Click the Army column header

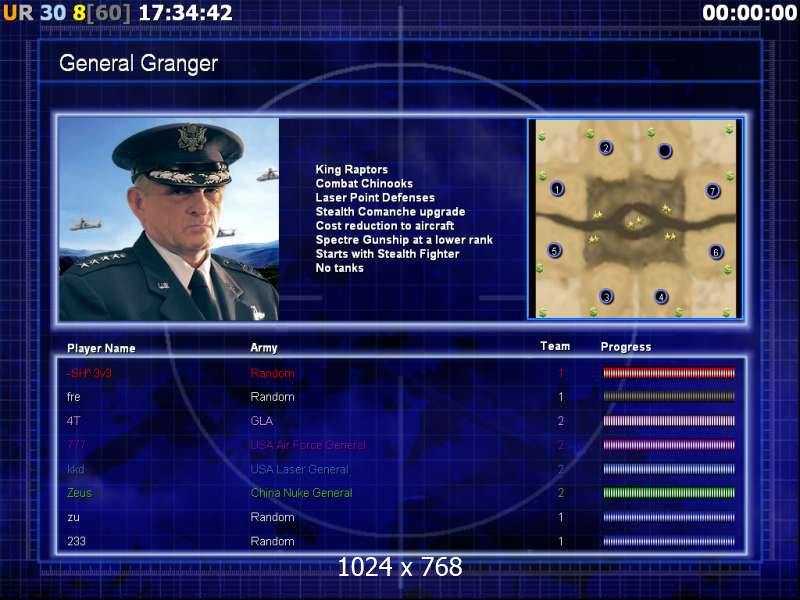pyautogui.click(x=264, y=348)
